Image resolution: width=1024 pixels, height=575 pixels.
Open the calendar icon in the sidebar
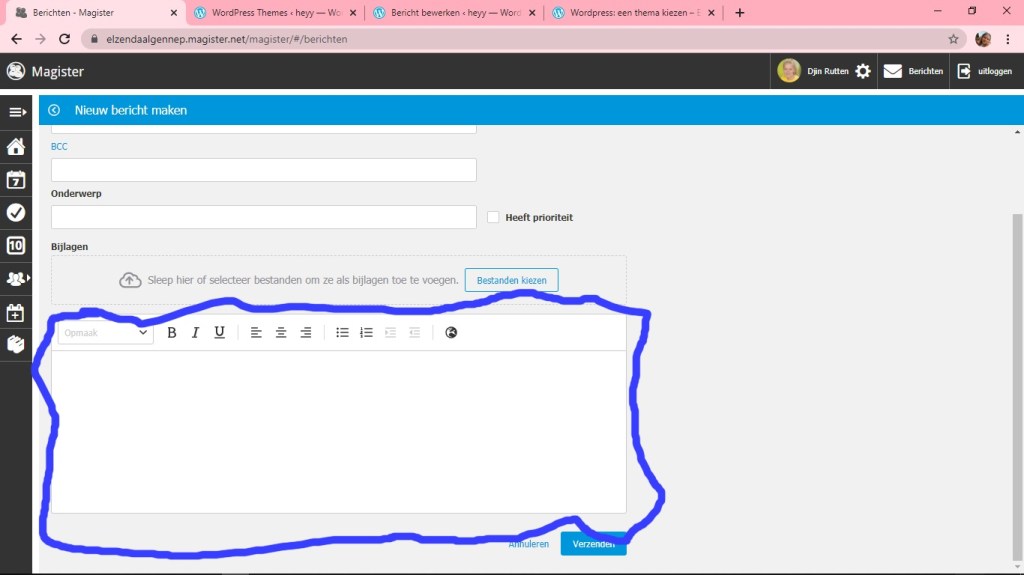[x=16, y=180]
